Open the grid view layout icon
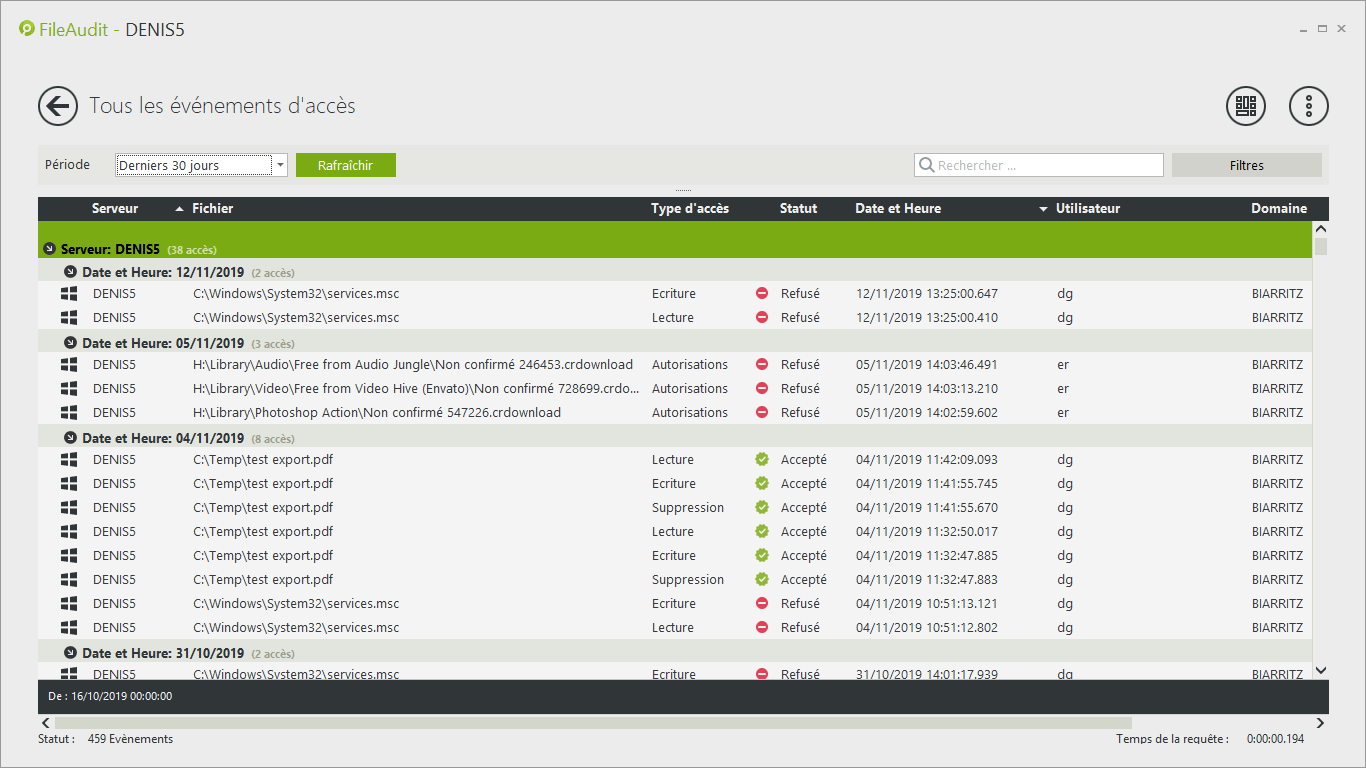Screen dimensions: 1366x768 1245,106
